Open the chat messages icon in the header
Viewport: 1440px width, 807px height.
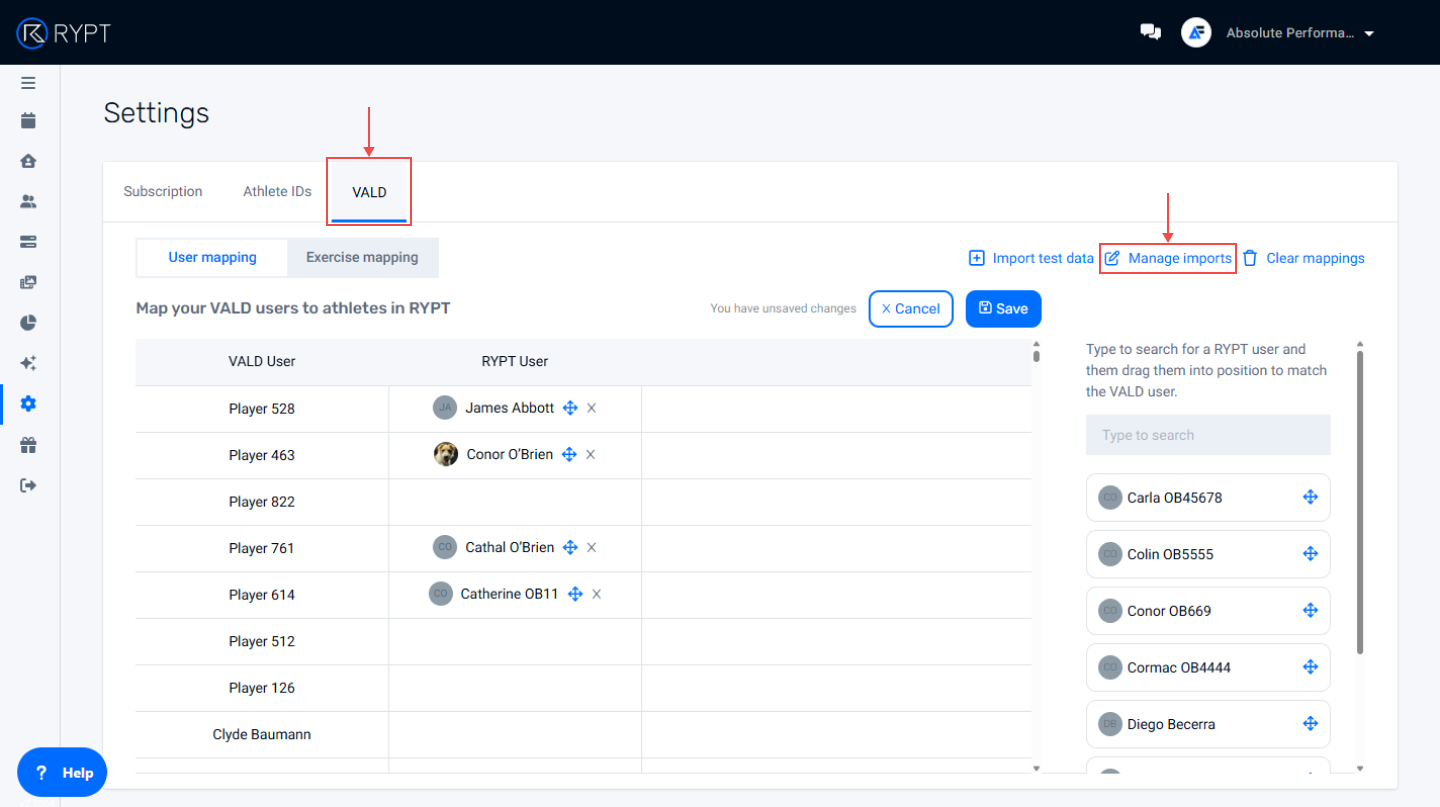pyautogui.click(x=1151, y=32)
